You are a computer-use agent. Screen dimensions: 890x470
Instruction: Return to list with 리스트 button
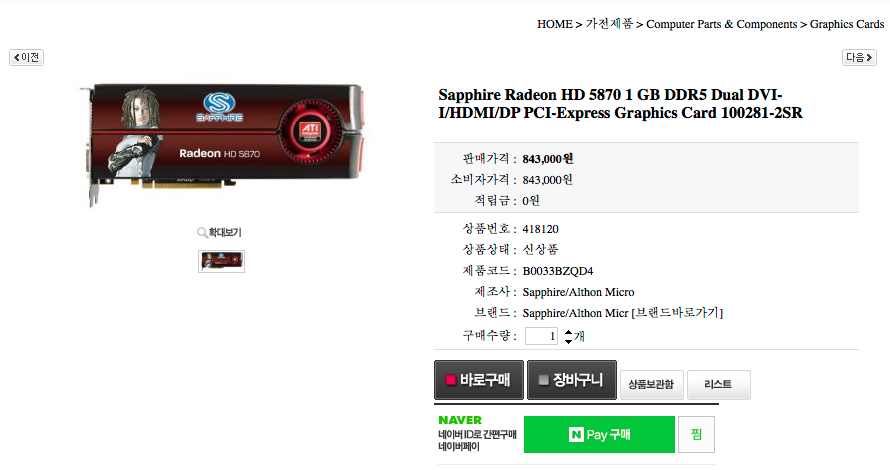[718, 385]
